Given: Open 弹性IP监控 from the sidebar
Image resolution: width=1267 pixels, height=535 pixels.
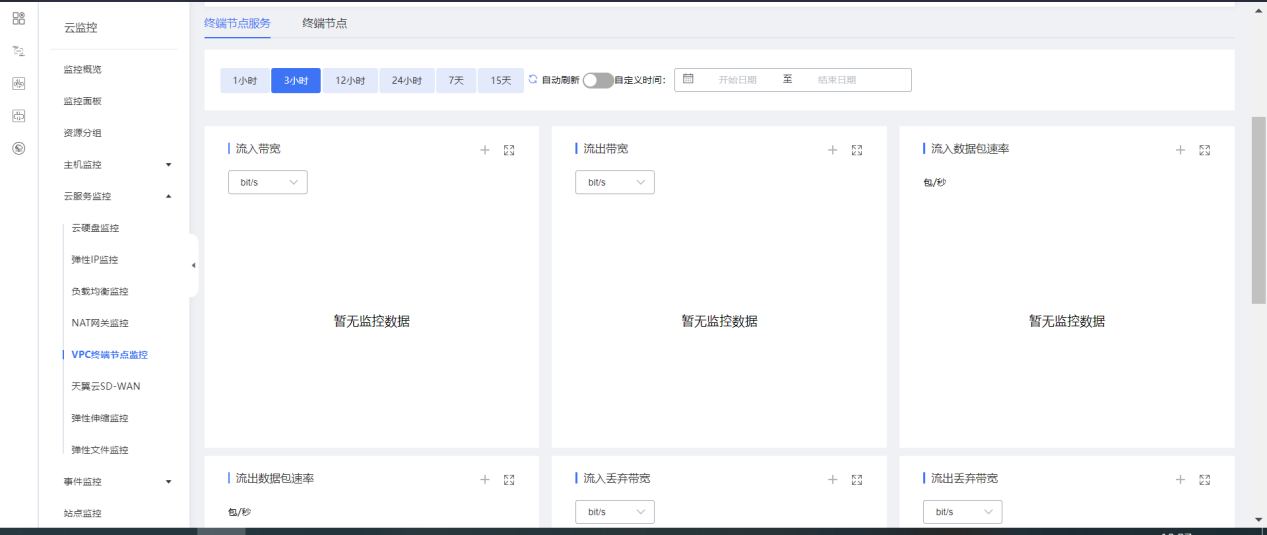Looking at the screenshot, I should 95,260.
